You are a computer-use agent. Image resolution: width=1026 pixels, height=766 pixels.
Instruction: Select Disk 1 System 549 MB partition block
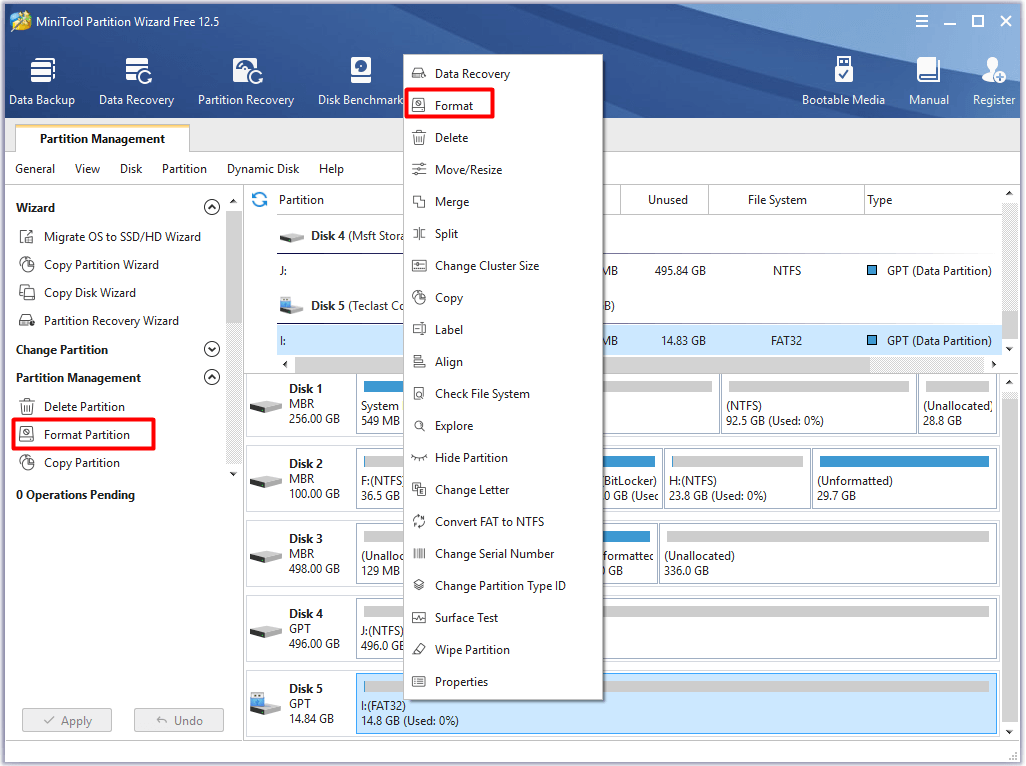(x=380, y=404)
